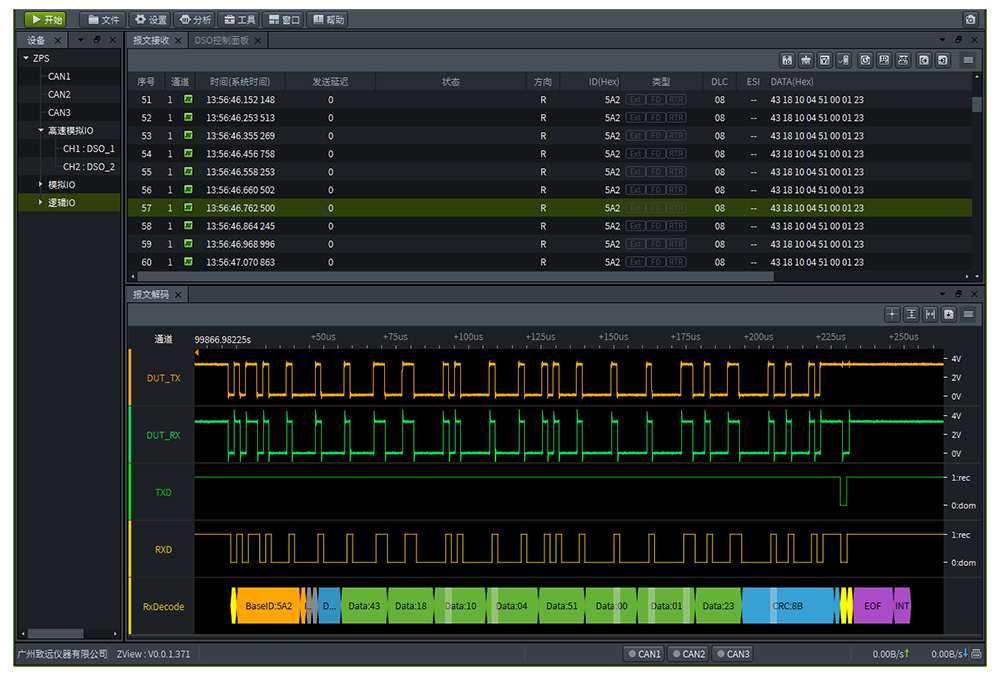
Task: Click the green channel icon in row 60
Action: pos(188,261)
